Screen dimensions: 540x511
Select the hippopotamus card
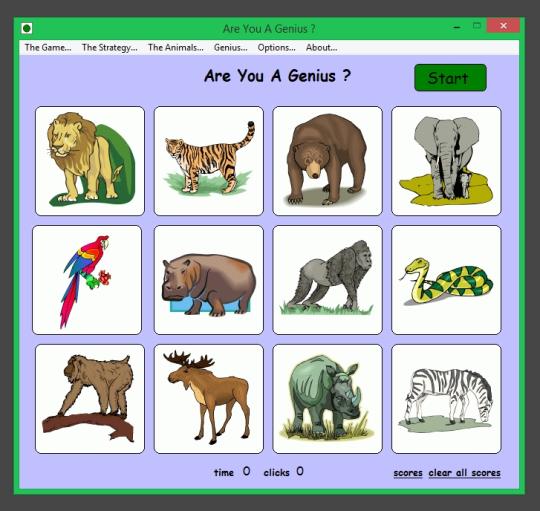209,280
